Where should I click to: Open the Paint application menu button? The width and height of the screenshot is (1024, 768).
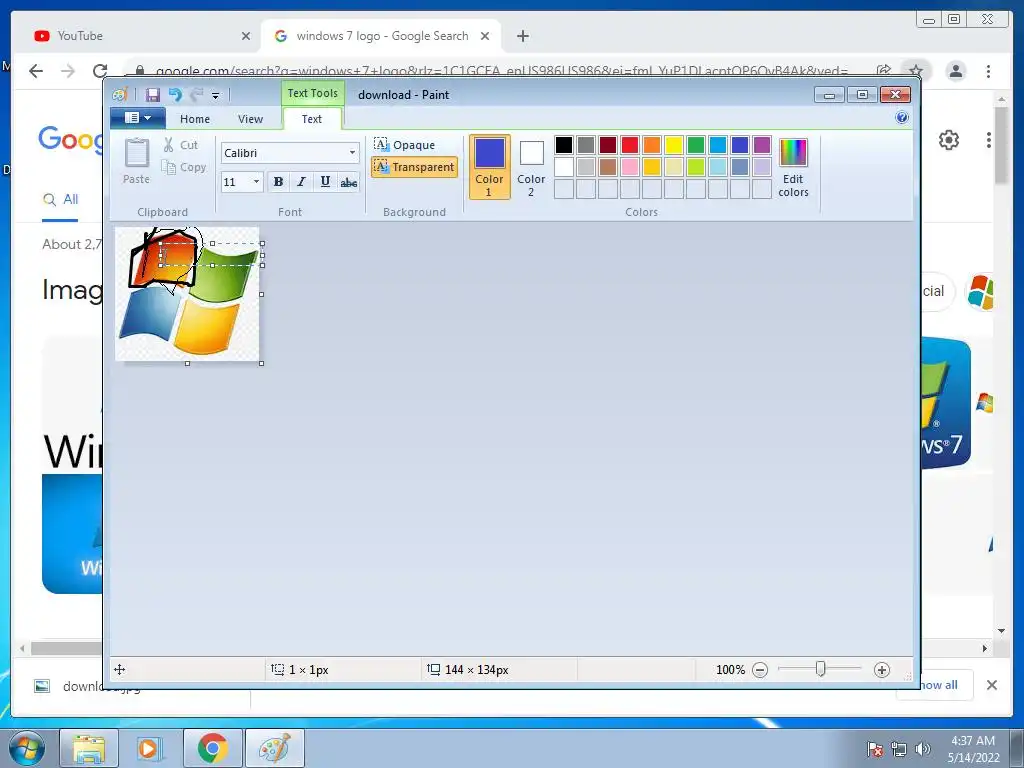138,118
